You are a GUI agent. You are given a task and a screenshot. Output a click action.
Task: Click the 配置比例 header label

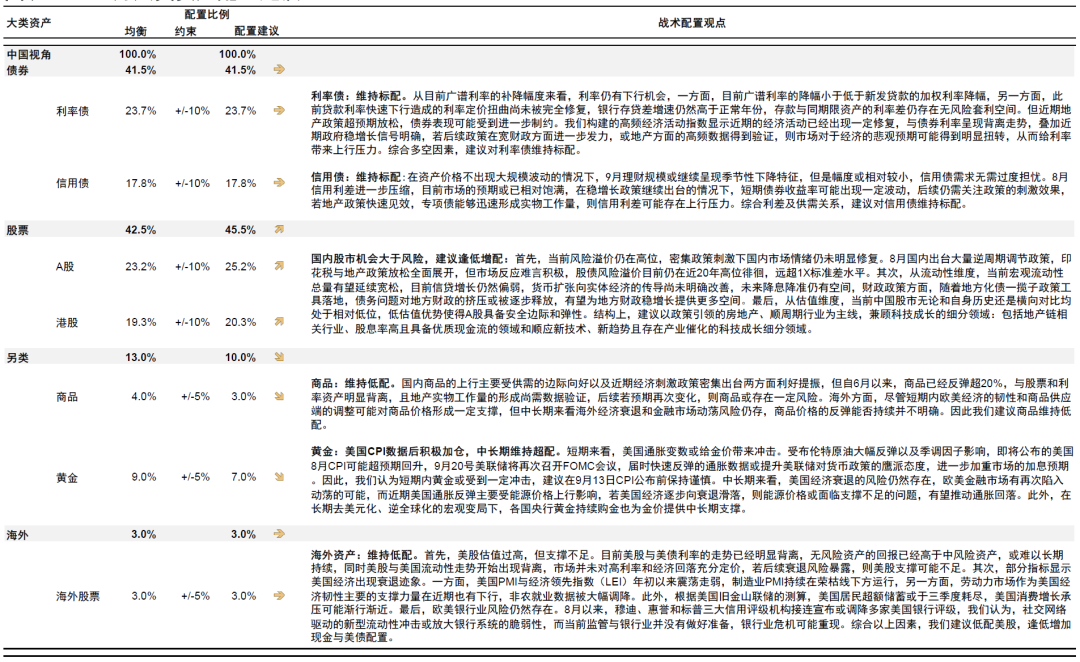206,16
